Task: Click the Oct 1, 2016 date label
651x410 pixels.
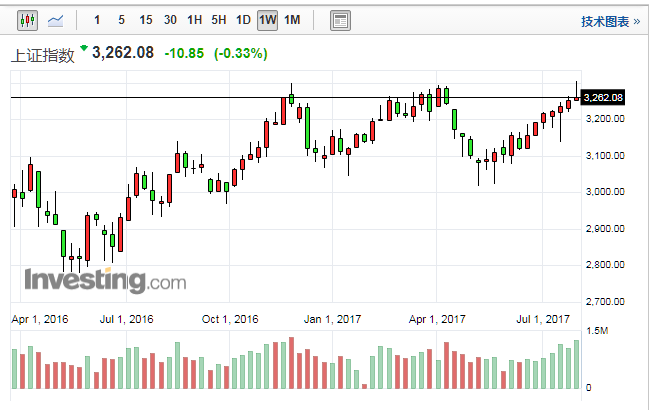Action: 230,319
